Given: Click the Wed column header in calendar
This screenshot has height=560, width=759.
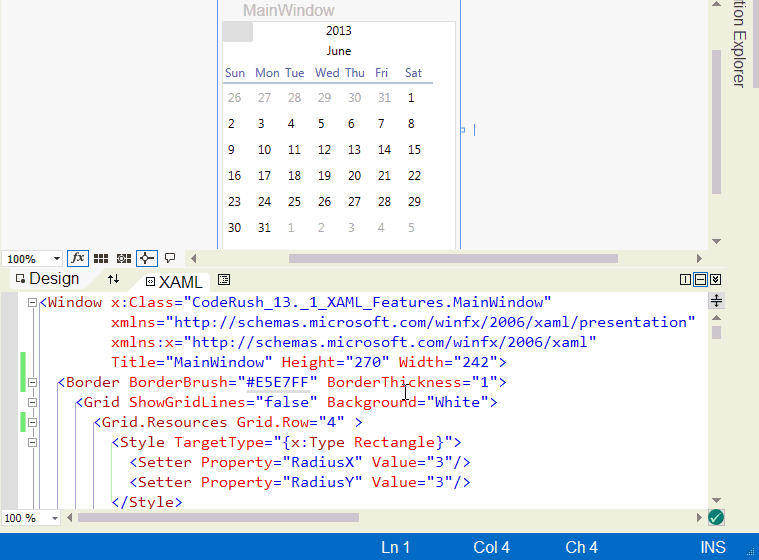Looking at the screenshot, I should [x=327, y=73].
